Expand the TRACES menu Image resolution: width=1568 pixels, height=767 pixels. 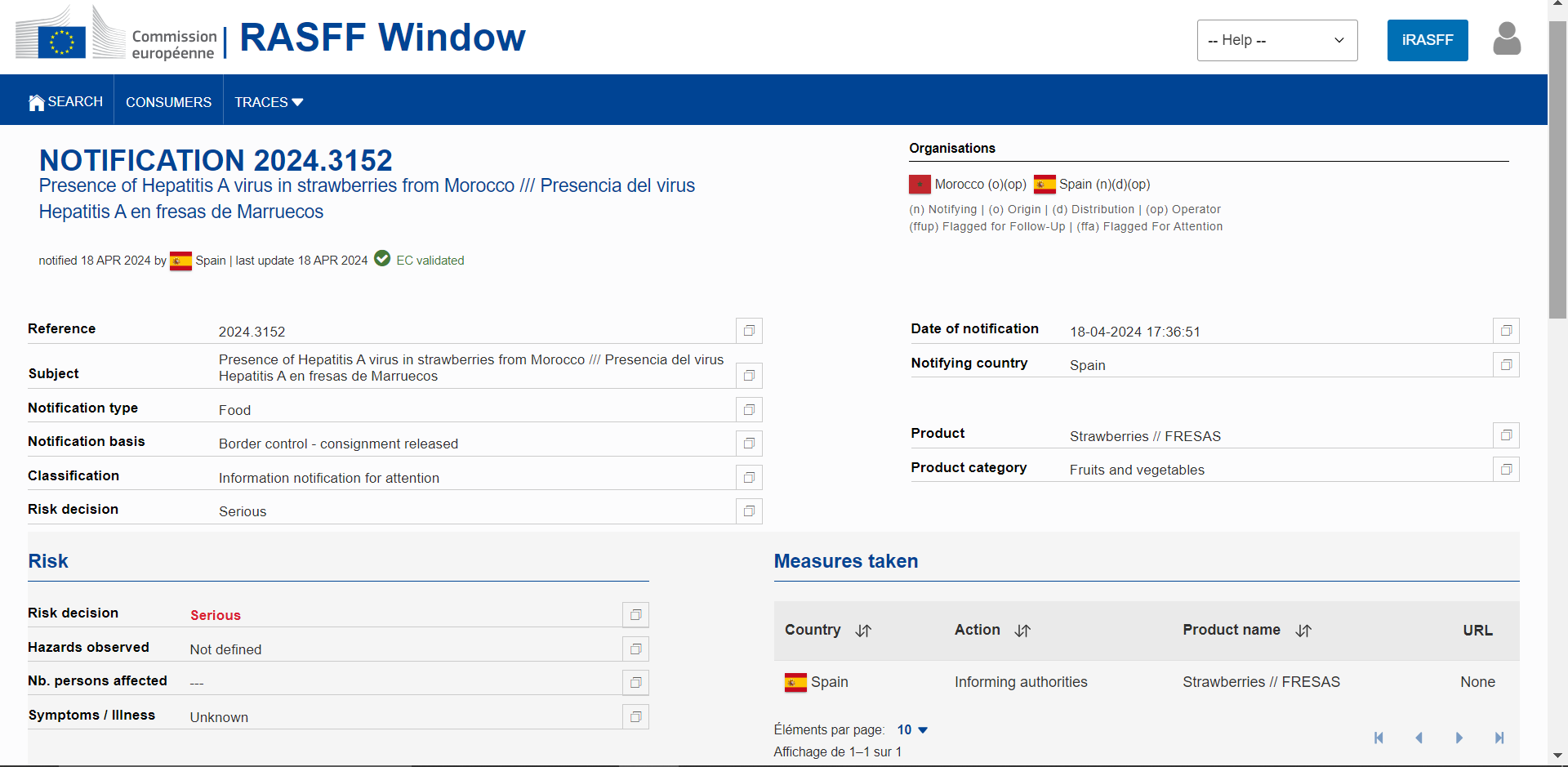(x=269, y=102)
